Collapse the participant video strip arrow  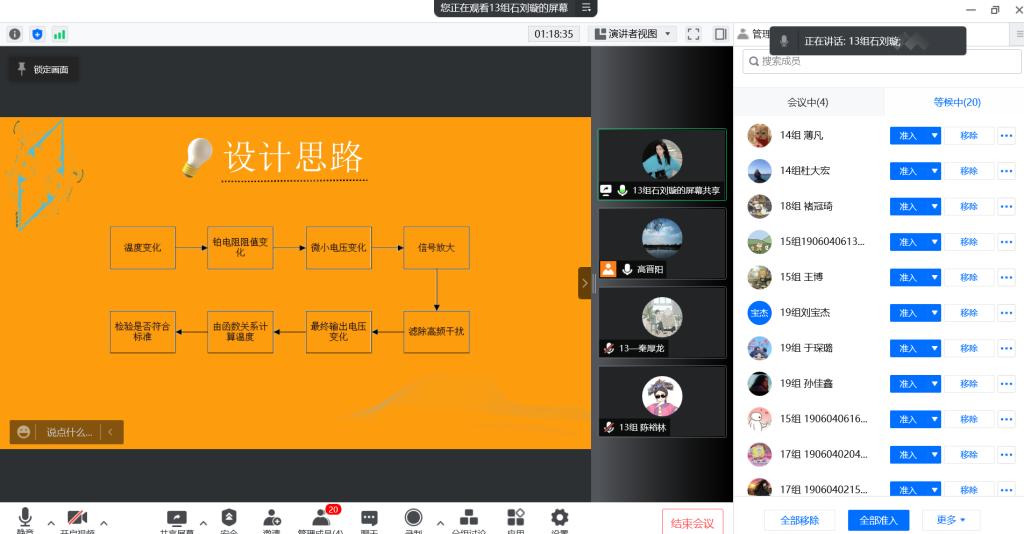(584, 283)
